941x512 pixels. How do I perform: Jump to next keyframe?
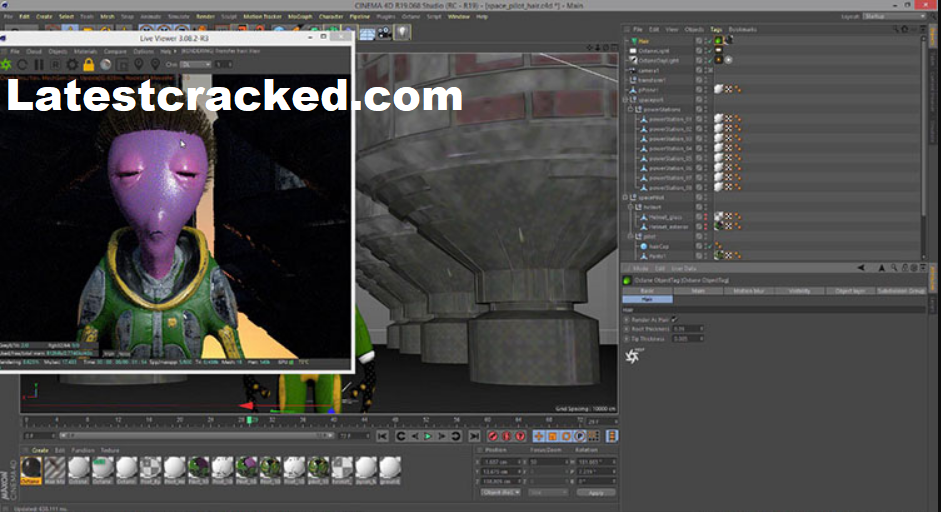coord(456,436)
